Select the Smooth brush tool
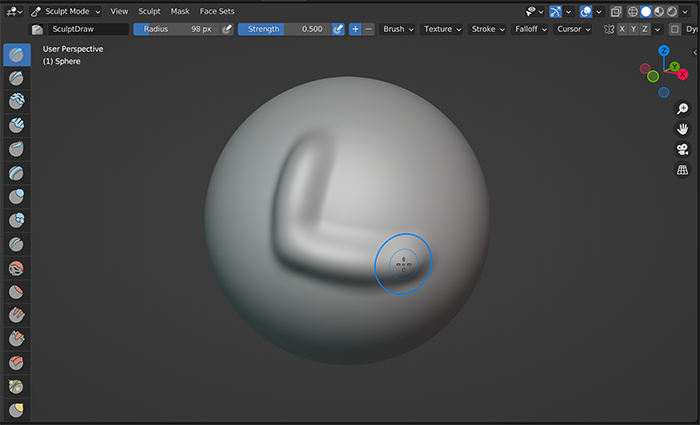 coord(17,268)
